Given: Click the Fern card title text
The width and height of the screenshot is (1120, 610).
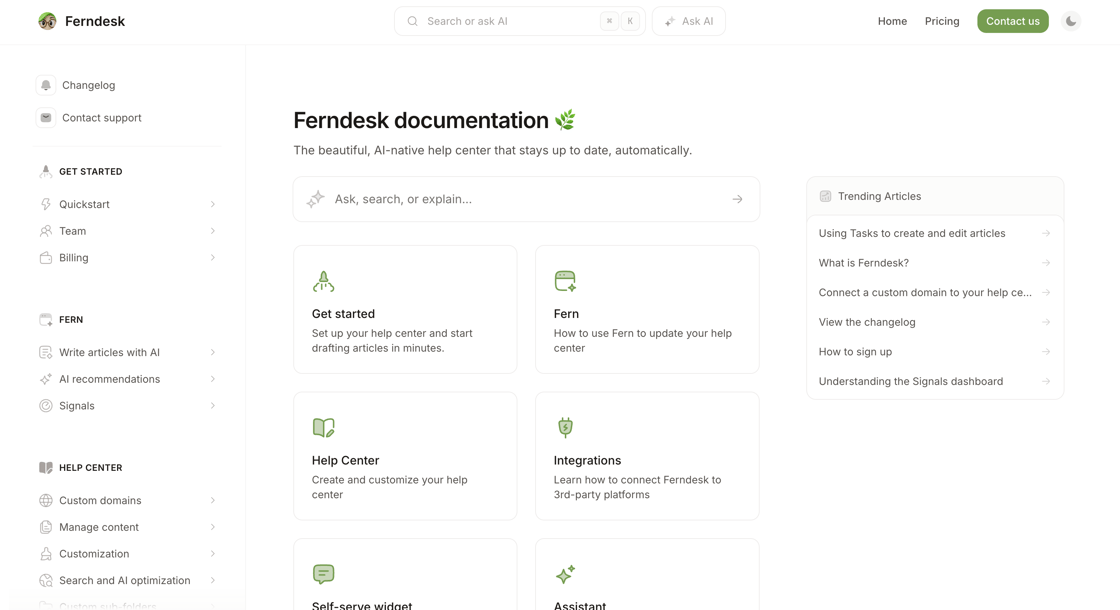Looking at the screenshot, I should point(566,314).
